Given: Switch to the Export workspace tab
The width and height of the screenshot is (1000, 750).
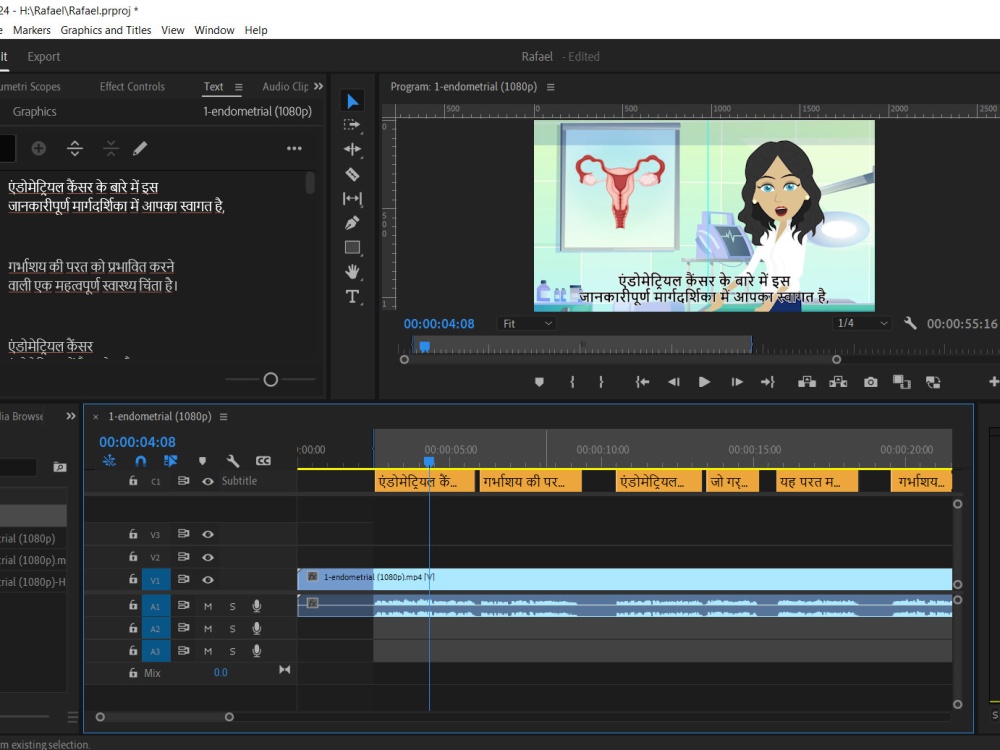Looking at the screenshot, I should coord(43,57).
